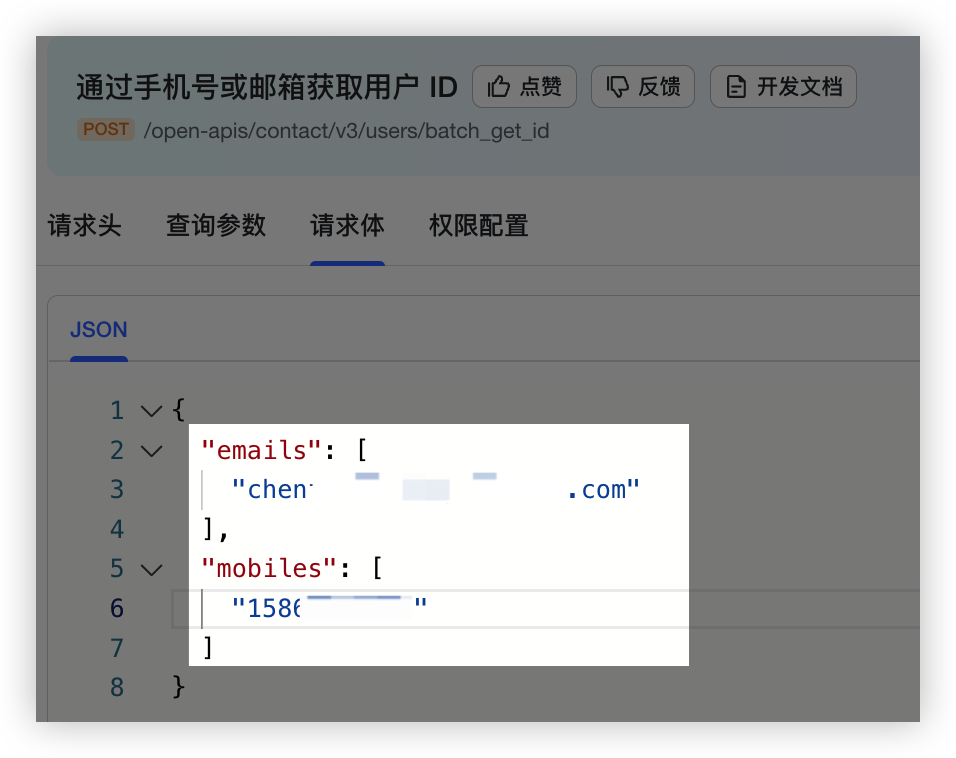This screenshot has width=956, height=758.
Task: Open 开发文档 via its document icon
Action: [736, 87]
